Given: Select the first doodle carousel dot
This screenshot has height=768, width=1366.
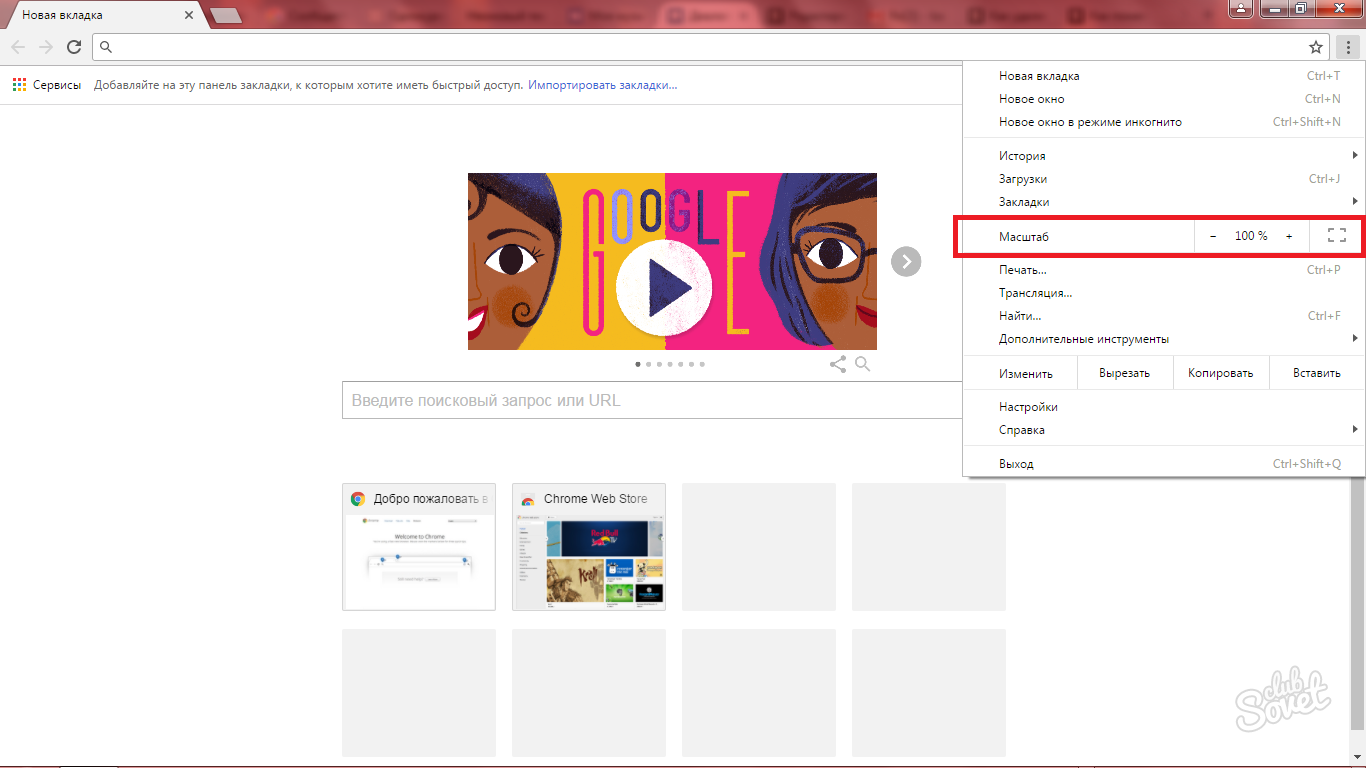Looking at the screenshot, I should (x=638, y=364).
